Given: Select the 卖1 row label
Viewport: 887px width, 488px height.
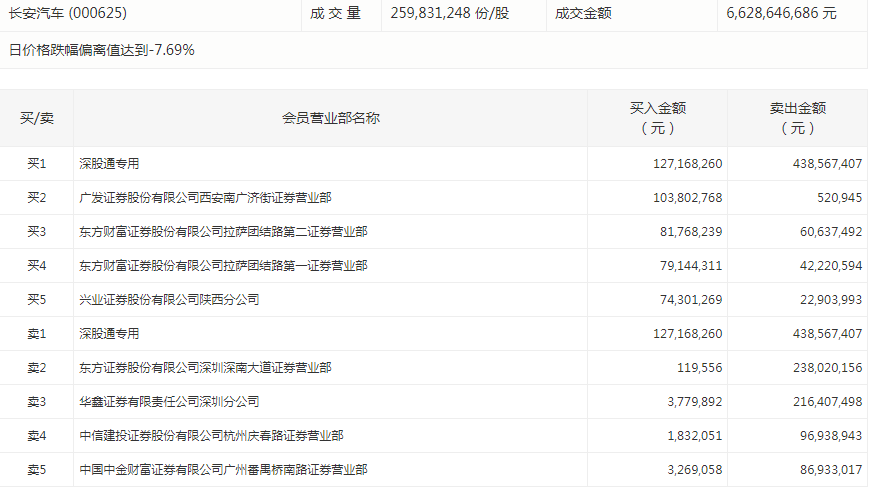Looking at the screenshot, I should tap(37, 334).
